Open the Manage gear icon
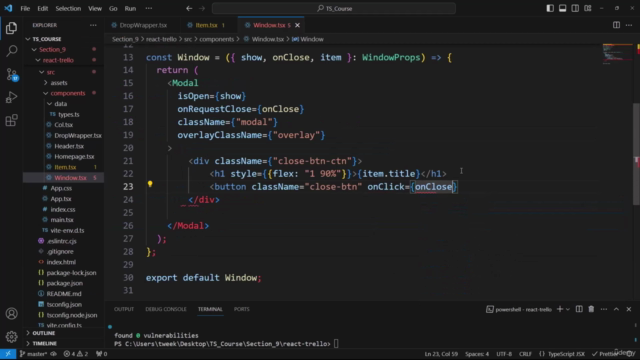This screenshot has height=360, width=640. click(x=11, y=336)
